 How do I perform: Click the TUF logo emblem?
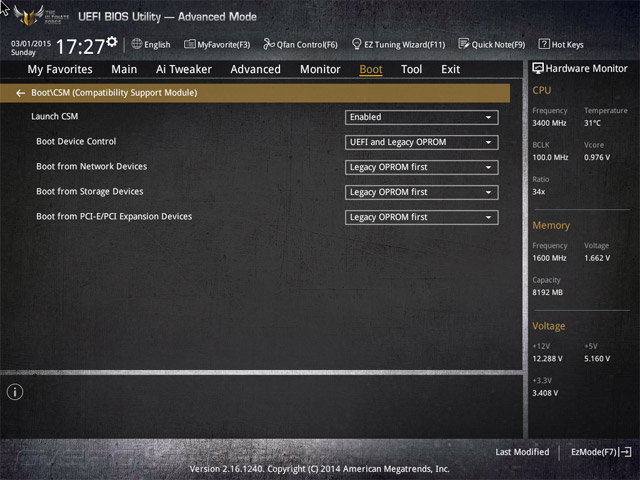point(28,15)
